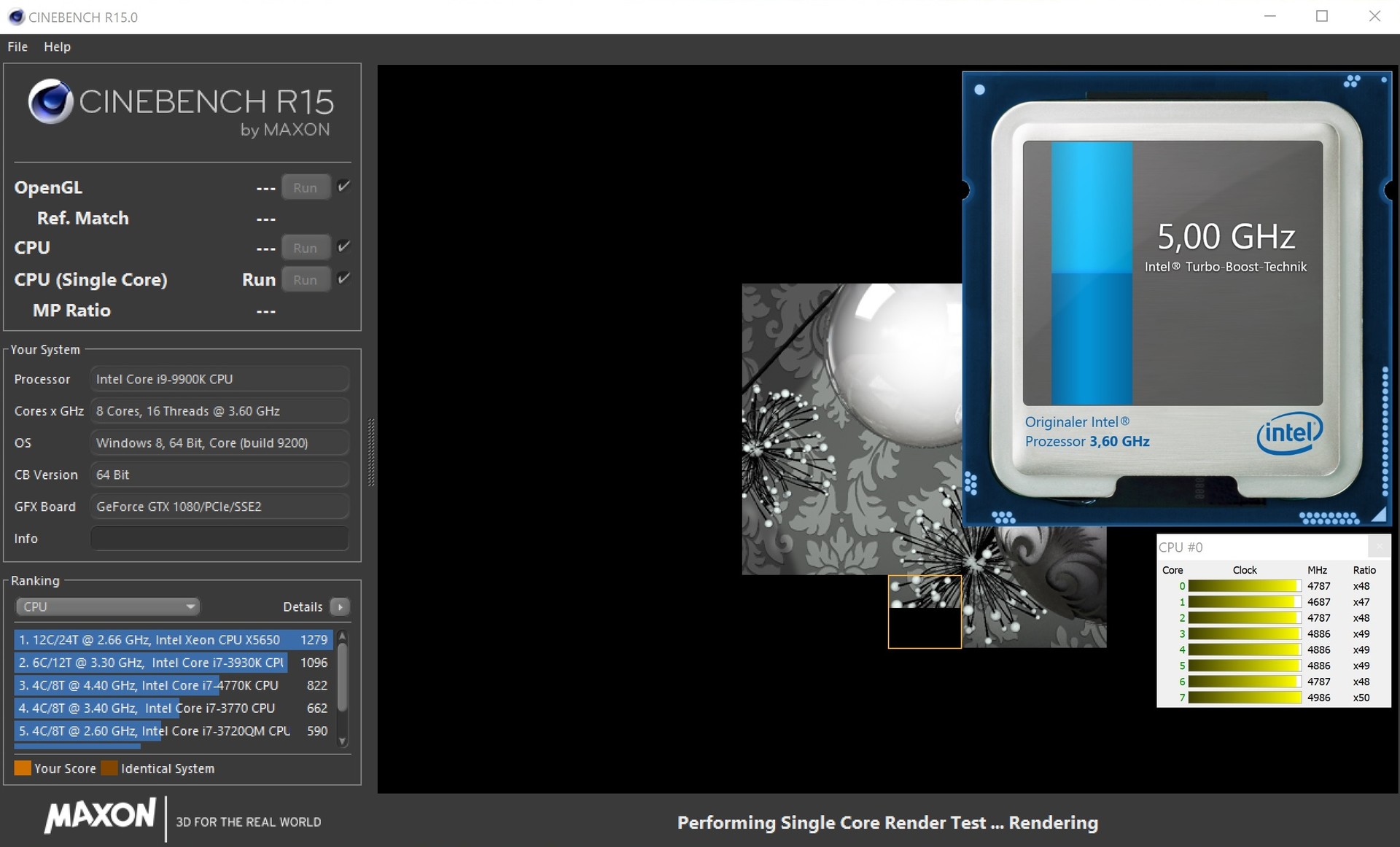Toggle the CPU test checkbox

344,247
